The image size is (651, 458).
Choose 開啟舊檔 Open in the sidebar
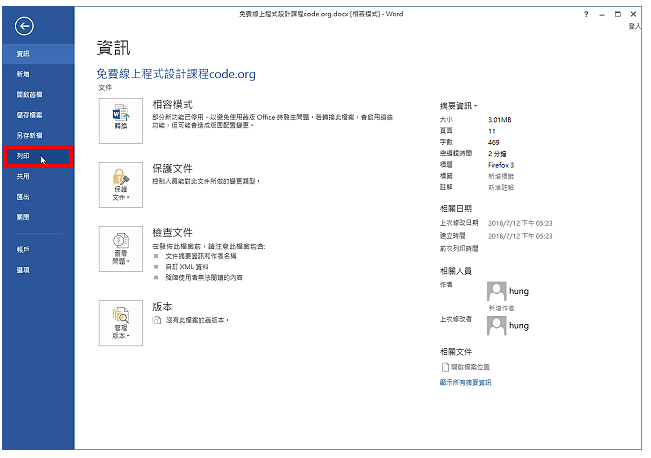click(38, 94)
